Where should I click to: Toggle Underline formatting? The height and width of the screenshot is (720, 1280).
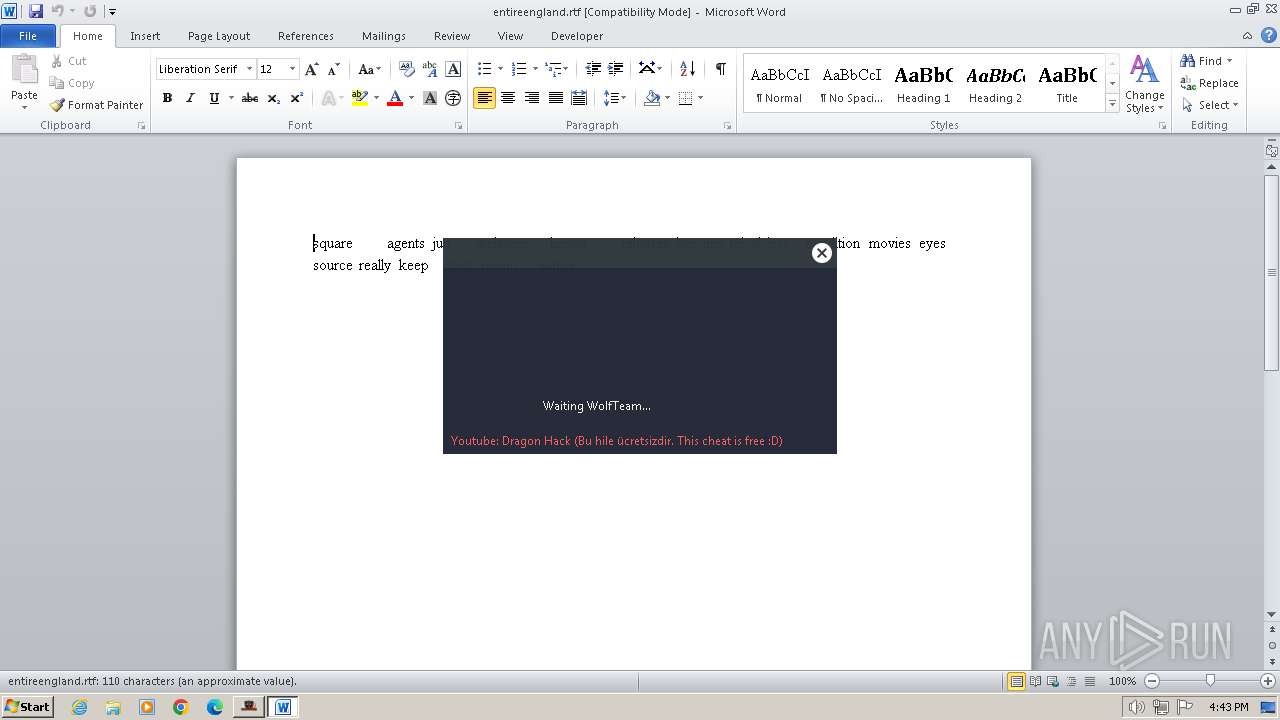214,98
